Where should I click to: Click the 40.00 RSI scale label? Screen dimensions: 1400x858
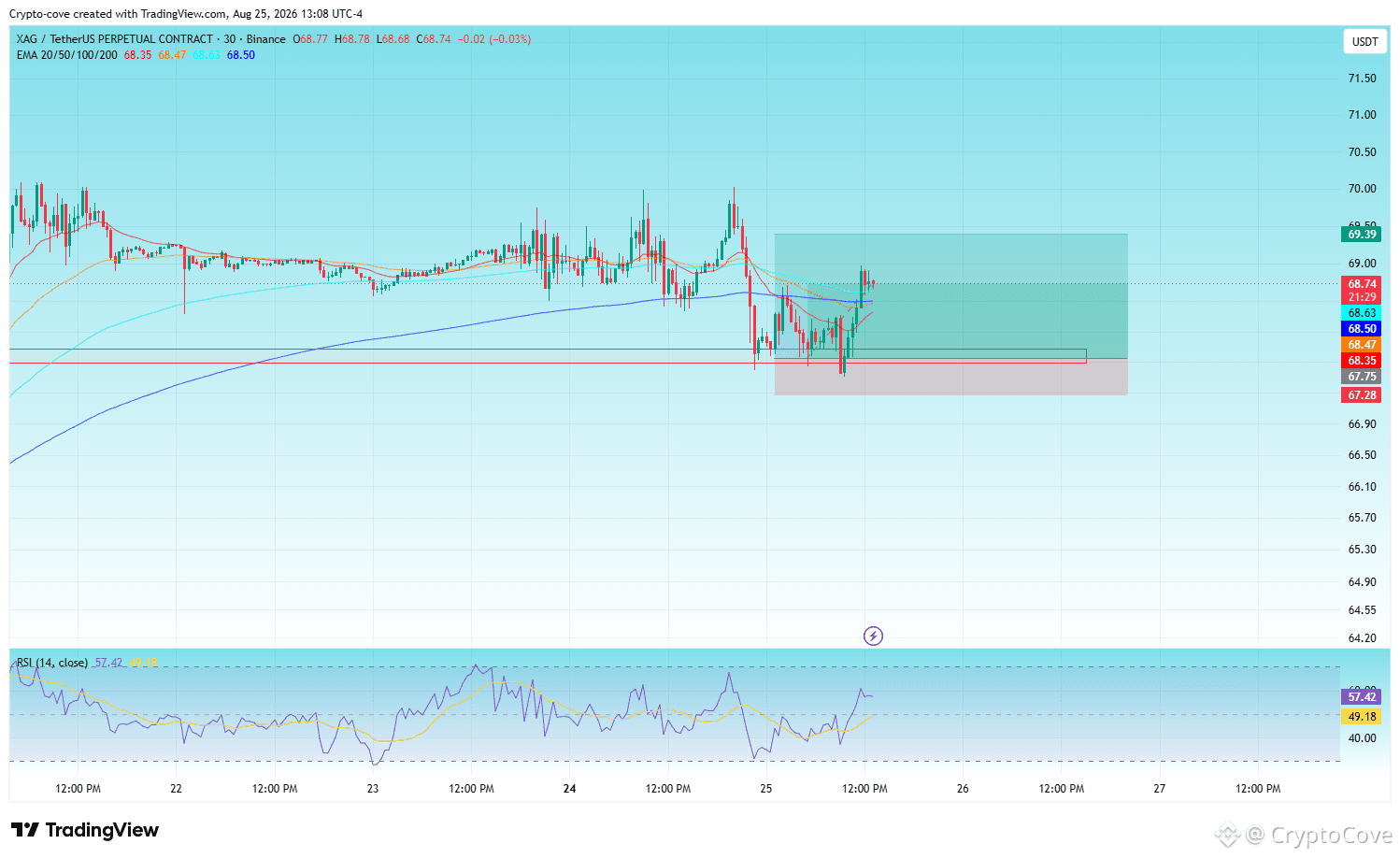1362,738
